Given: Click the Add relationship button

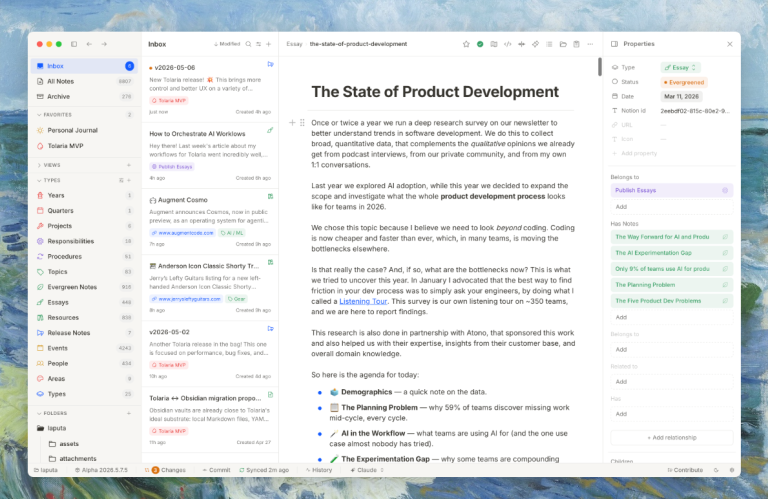Looking at the screenshot, I should click(x=672, y=438).
